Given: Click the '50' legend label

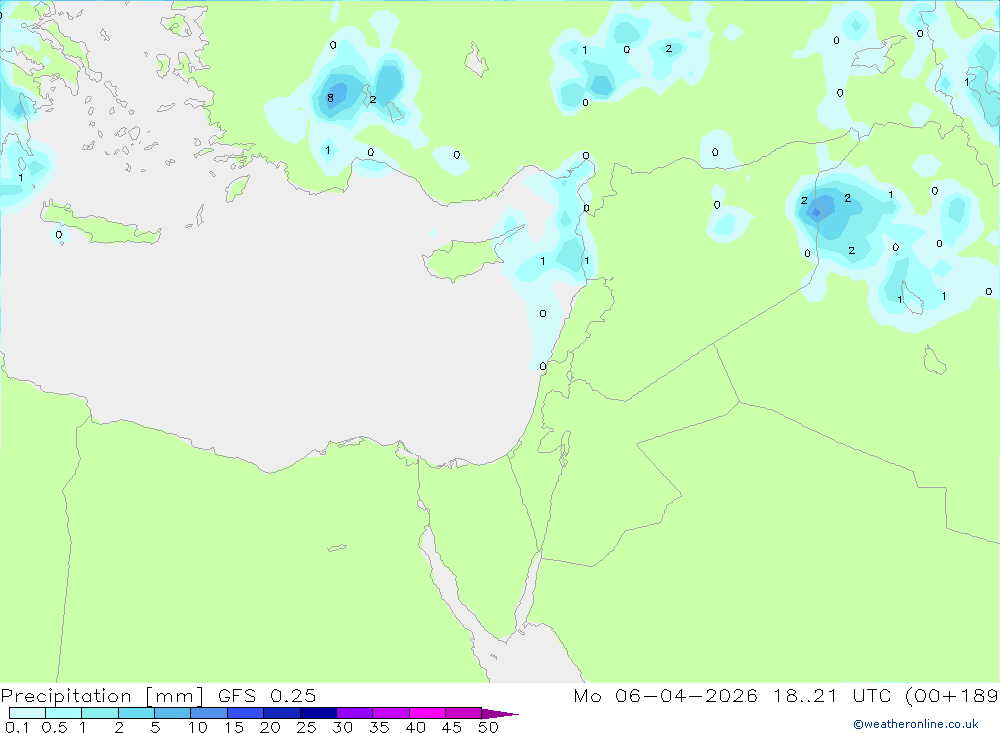Looking at the screenshot, I should (x=488, y=727).
